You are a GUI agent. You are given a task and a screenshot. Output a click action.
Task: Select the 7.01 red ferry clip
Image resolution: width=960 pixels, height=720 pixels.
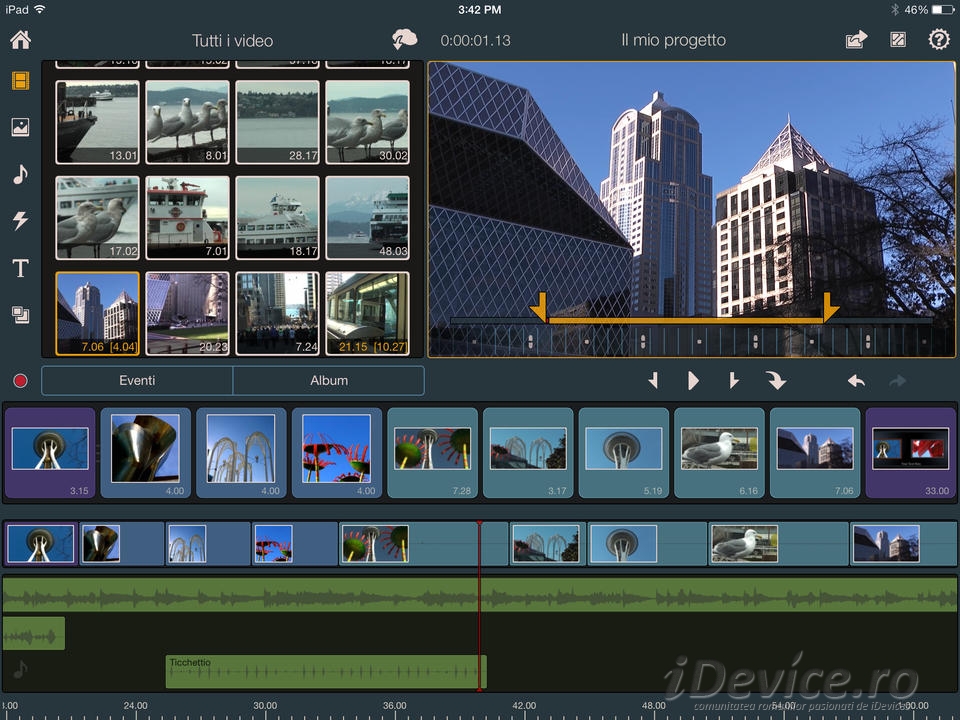click(187, 218)
